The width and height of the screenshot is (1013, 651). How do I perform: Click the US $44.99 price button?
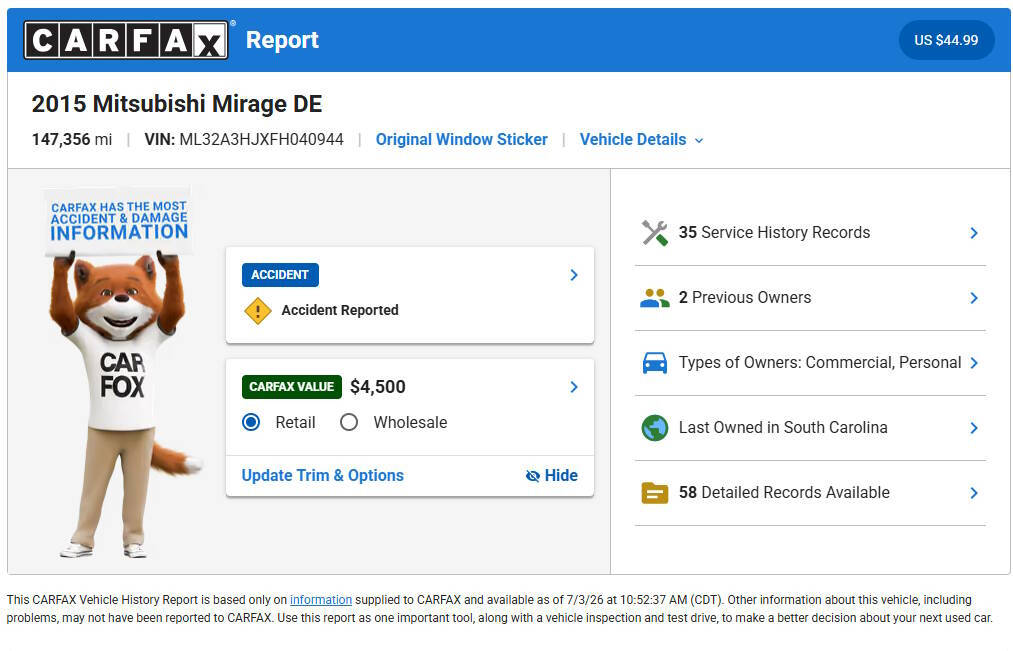[946, 40]
